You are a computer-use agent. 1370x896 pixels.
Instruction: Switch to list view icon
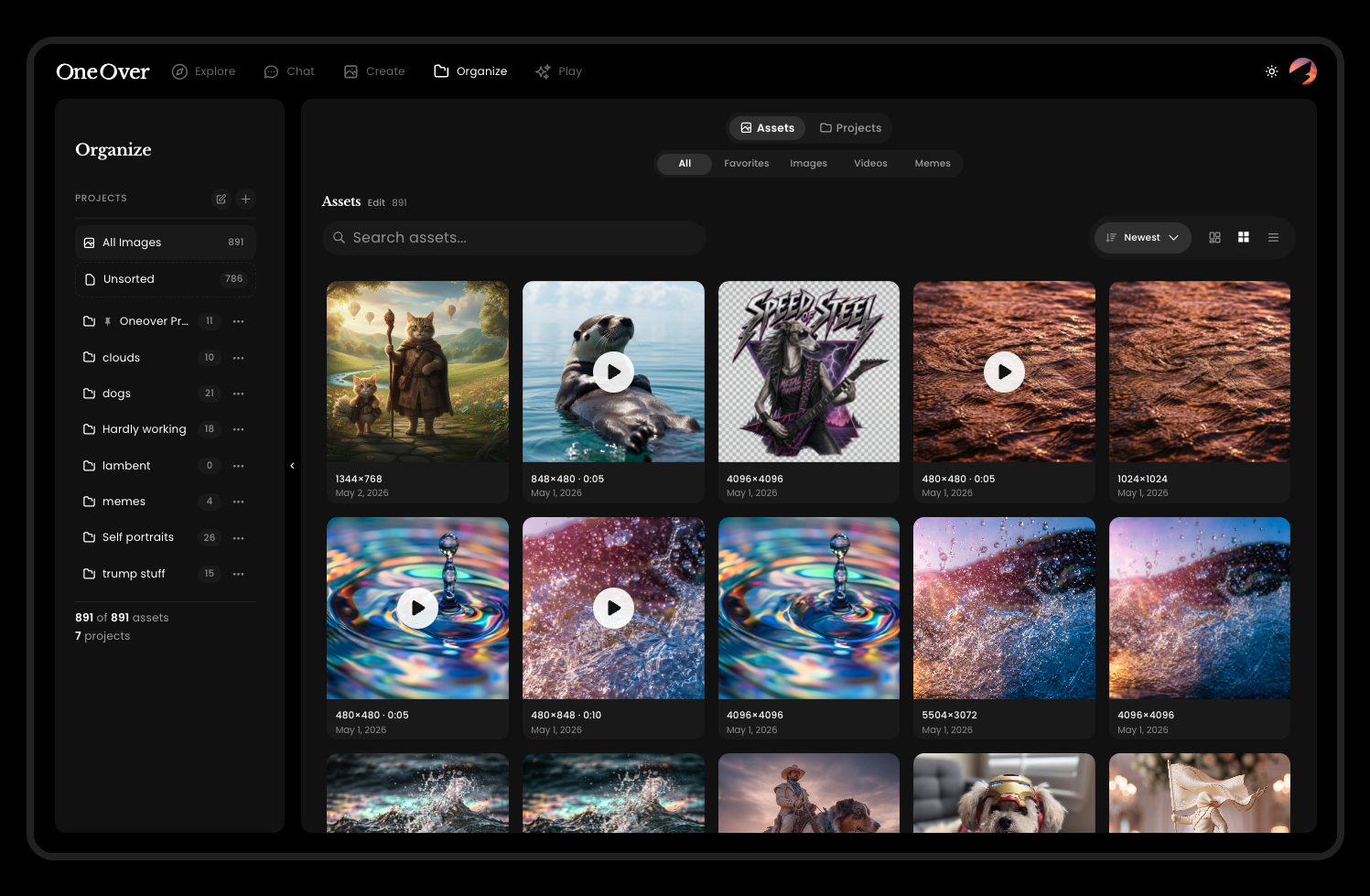tap(1273, 238)
